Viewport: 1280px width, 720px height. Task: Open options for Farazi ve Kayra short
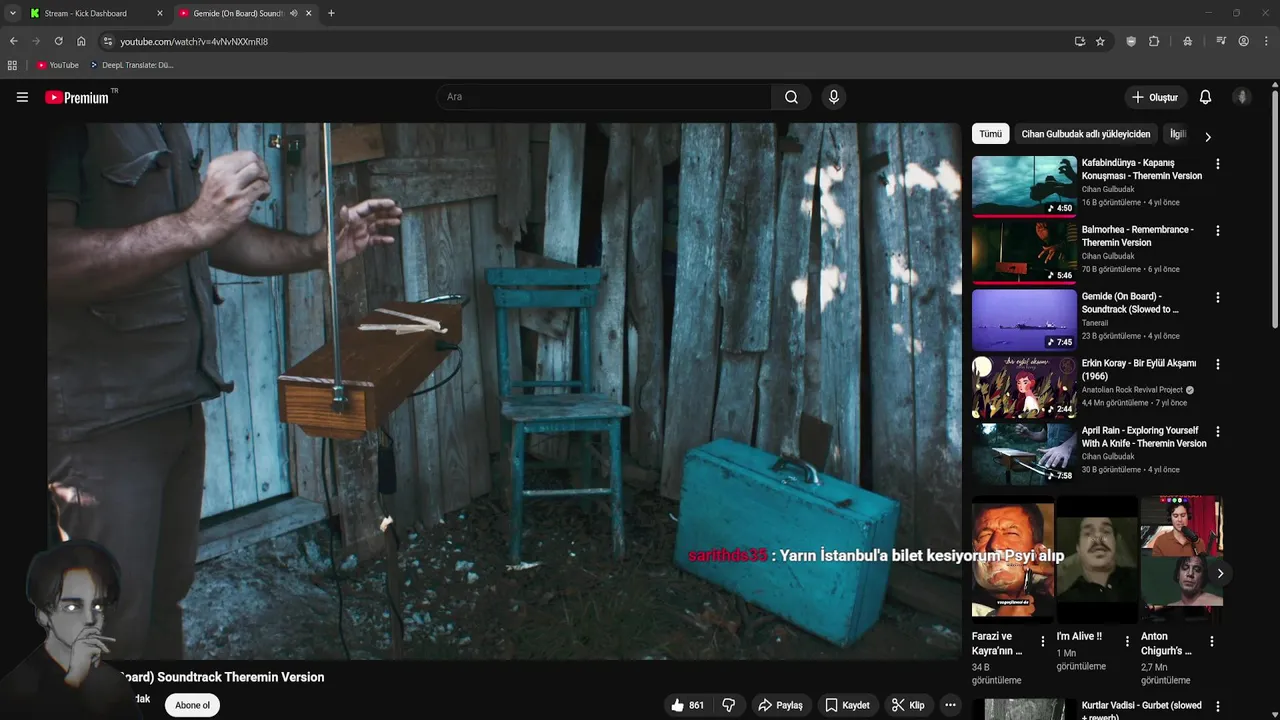1043,642
